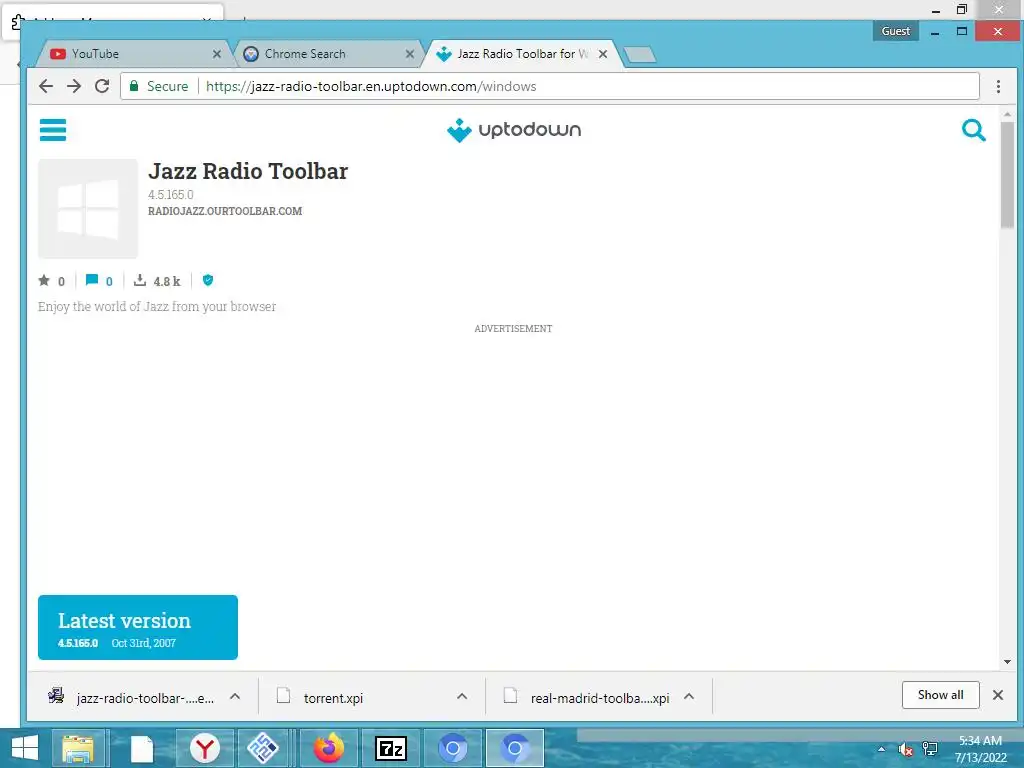The height and width of the screenshot is (768, 1024).
Task: Click the comments bubble icon
Action: tap(91, 280)
